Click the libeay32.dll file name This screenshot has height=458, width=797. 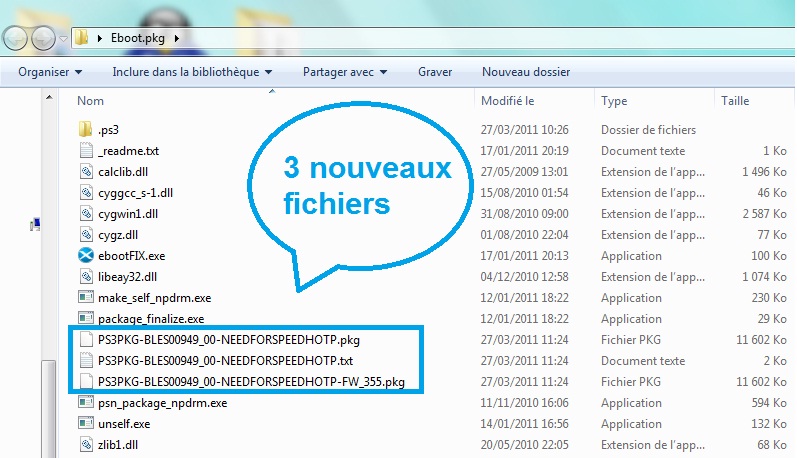[x=128, y=277]
